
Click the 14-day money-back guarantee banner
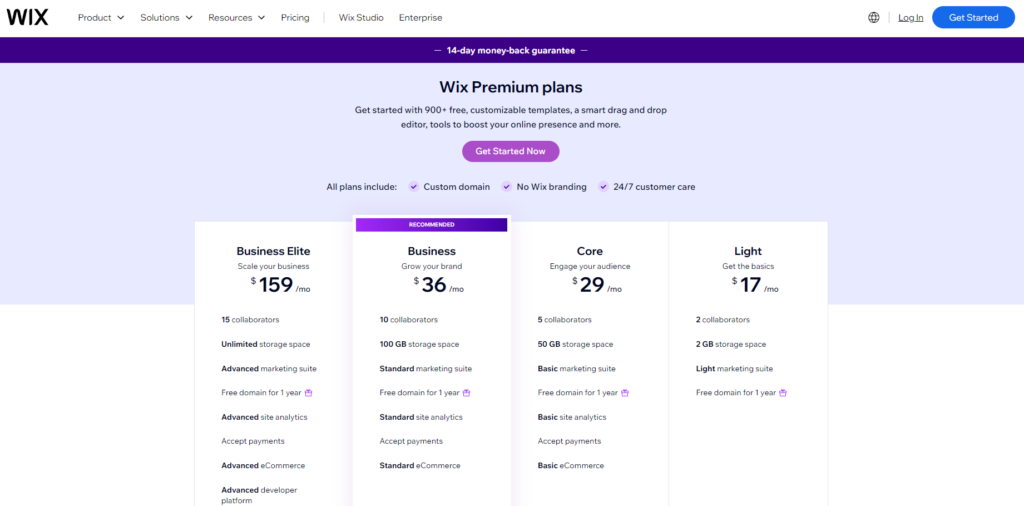tap(511, 50)
